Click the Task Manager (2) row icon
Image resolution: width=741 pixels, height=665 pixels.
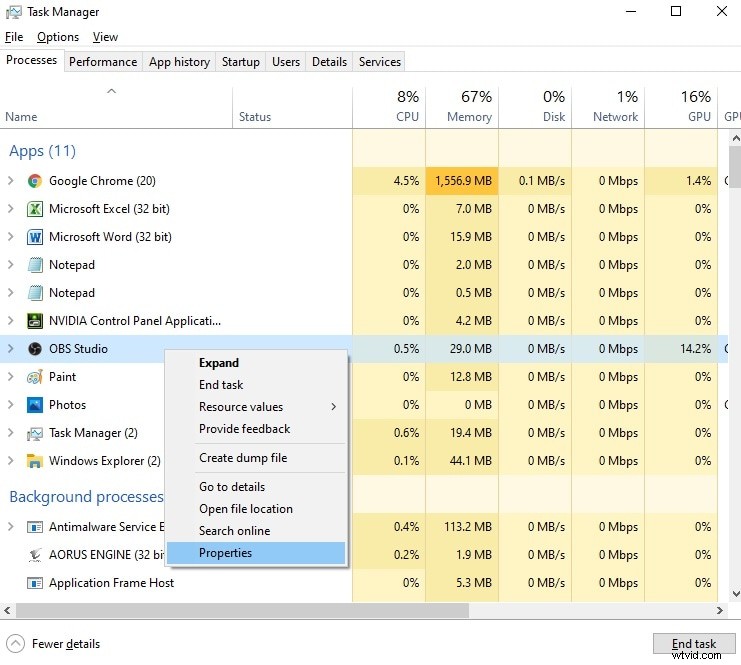tap(34, 433)
